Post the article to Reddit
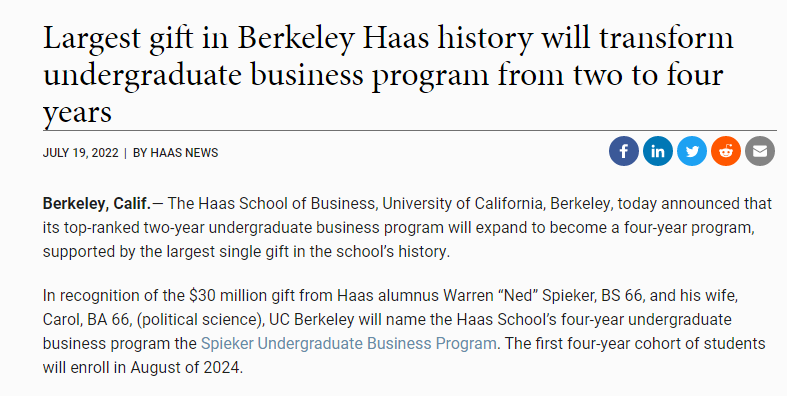Image resolution: width=787 pixels, height=396 pixels. click(x=726, y=151)
